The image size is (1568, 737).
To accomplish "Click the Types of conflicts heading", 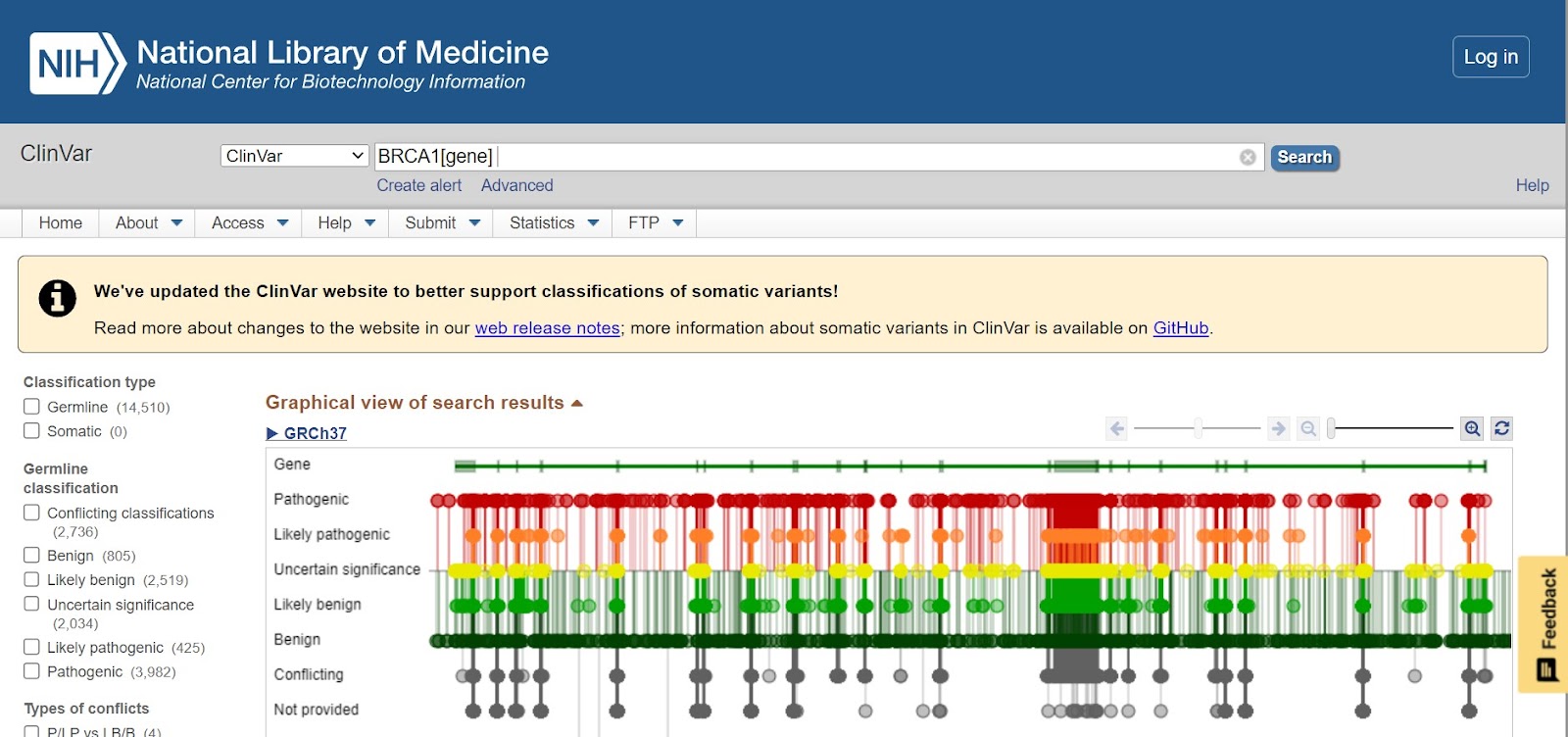I will pos(86,709).
